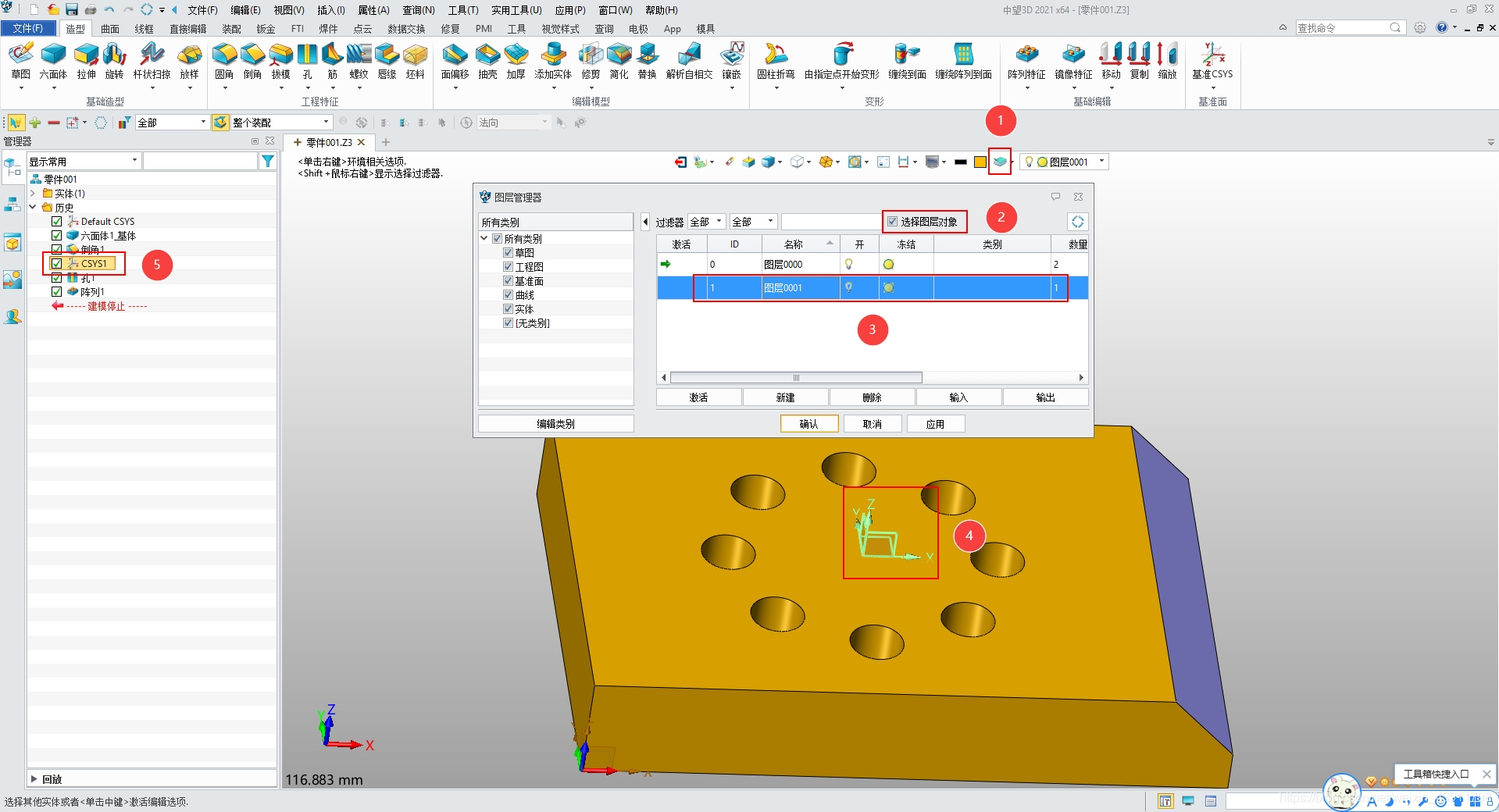Select the 圆角 fillet tool
The height and width of the screenshot is (812, 1499).
click(x=224, y=61)
